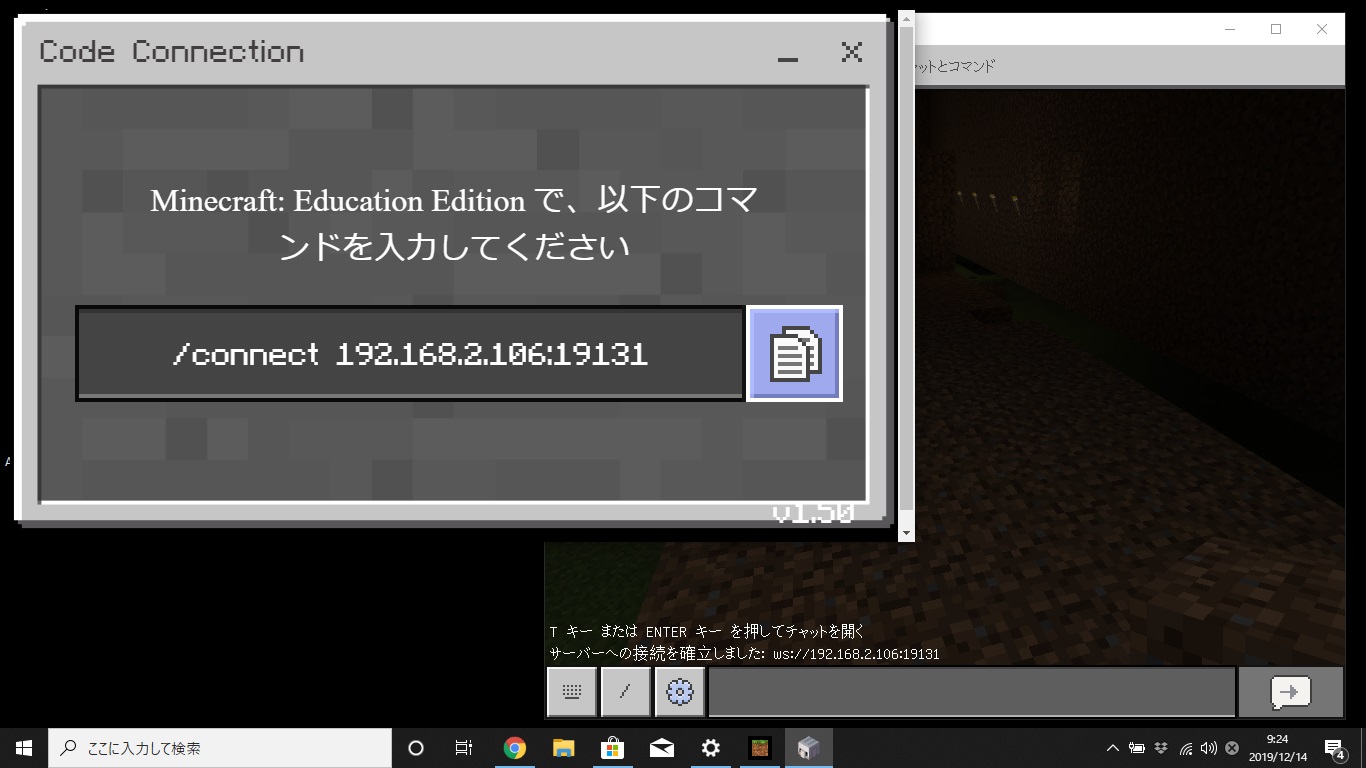Click the taskbar search box
The width and height of the screenshot is (1366, 768).
coord(220,748)
